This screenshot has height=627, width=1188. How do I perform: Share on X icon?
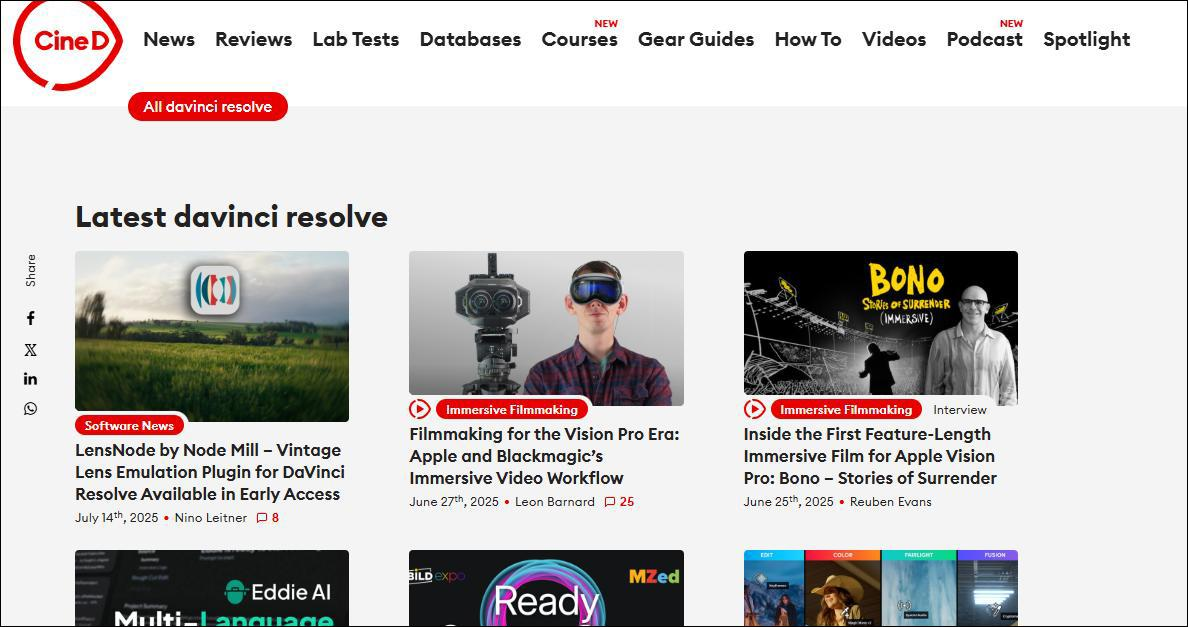tap(30, 350)
